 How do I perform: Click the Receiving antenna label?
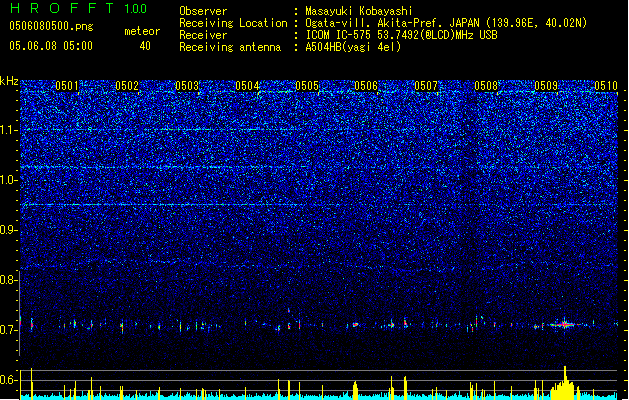click(230, 47)
